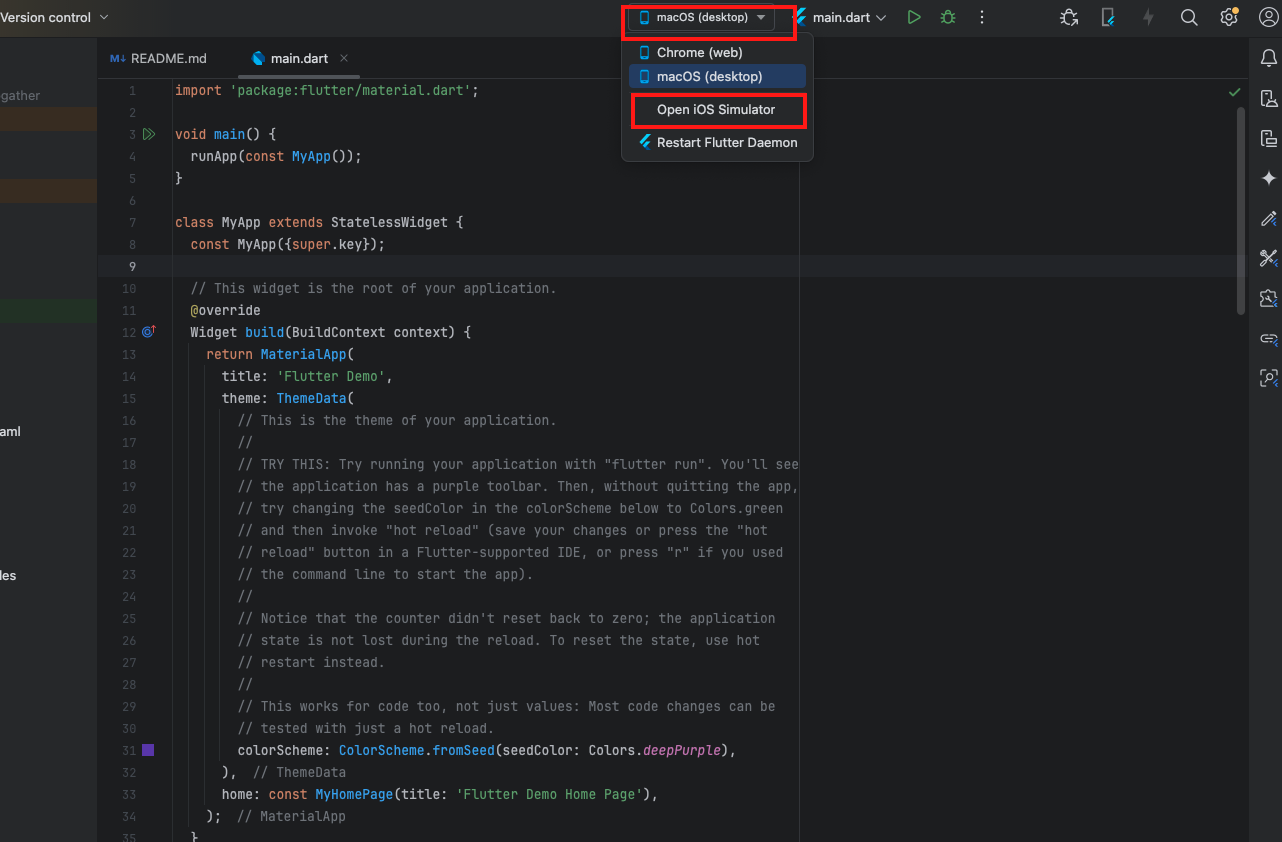This screenshot has height=842, width=1282.
Task: Click the run gutter arrow beside main()
Action: [149, 134]
